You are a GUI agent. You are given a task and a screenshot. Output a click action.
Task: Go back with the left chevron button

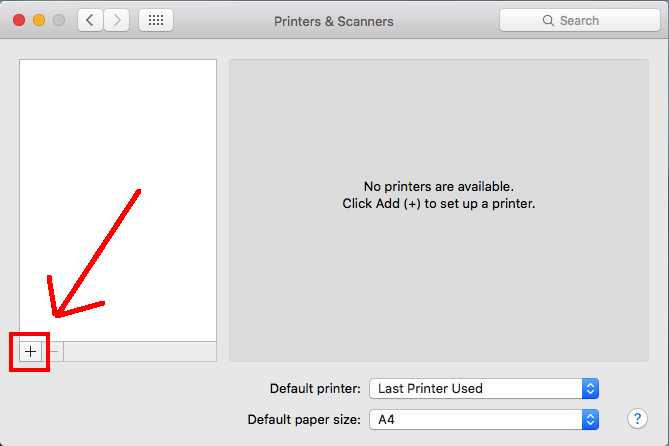(x=91, y=20)
